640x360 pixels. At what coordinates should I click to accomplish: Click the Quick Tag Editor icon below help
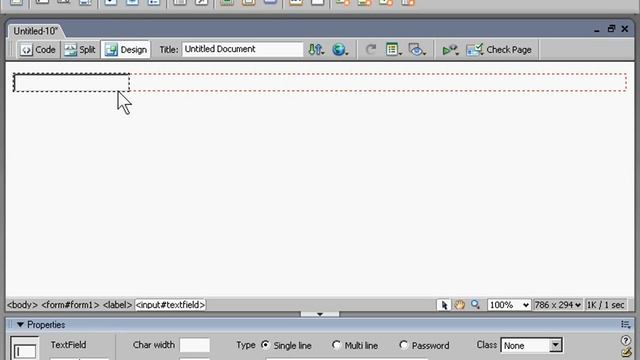click(x=626, y=353)
